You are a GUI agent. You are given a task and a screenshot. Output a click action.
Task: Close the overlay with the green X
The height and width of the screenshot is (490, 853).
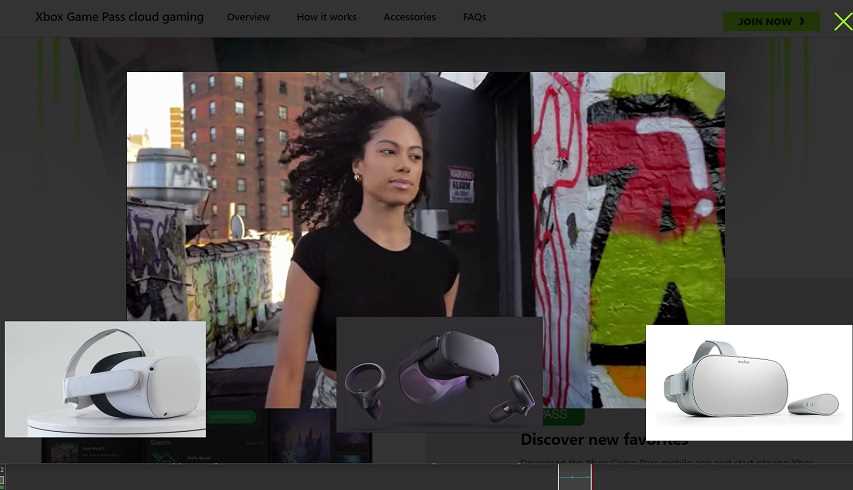pyautogui.click(x=842, y=21)
